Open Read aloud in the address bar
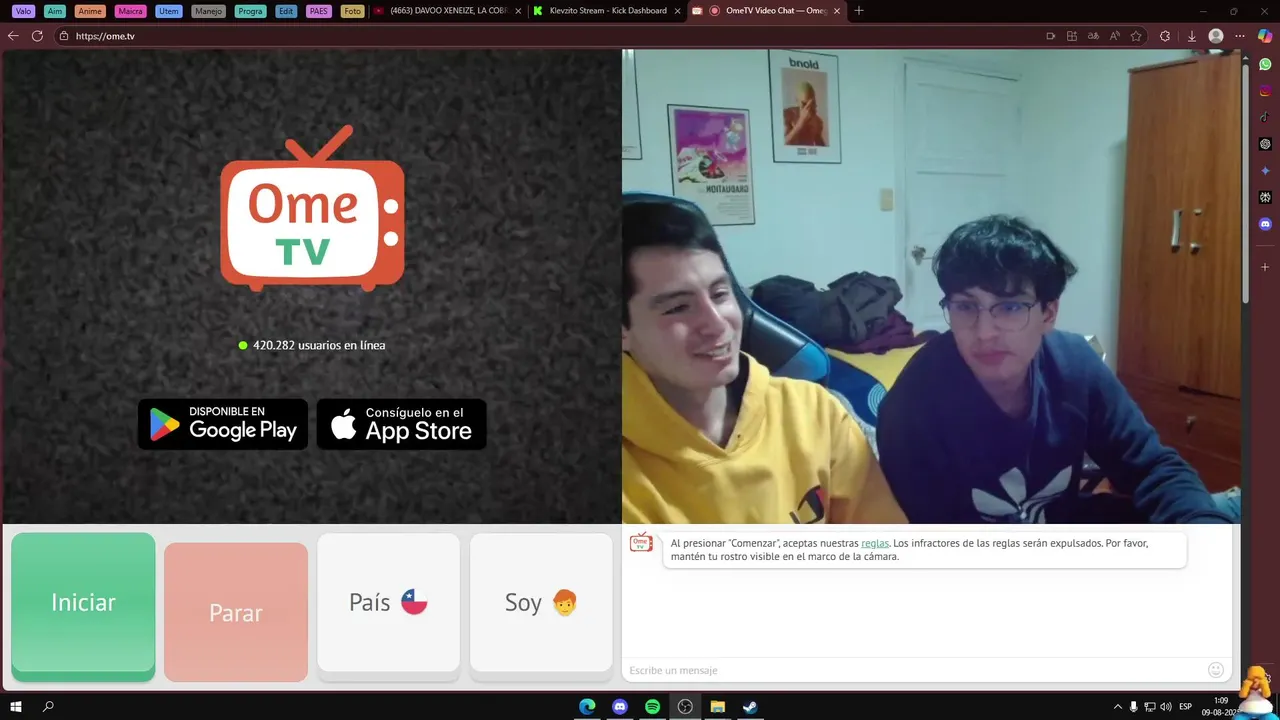The height and width of the screenshot is (720, 1280). pos(1115,36)
